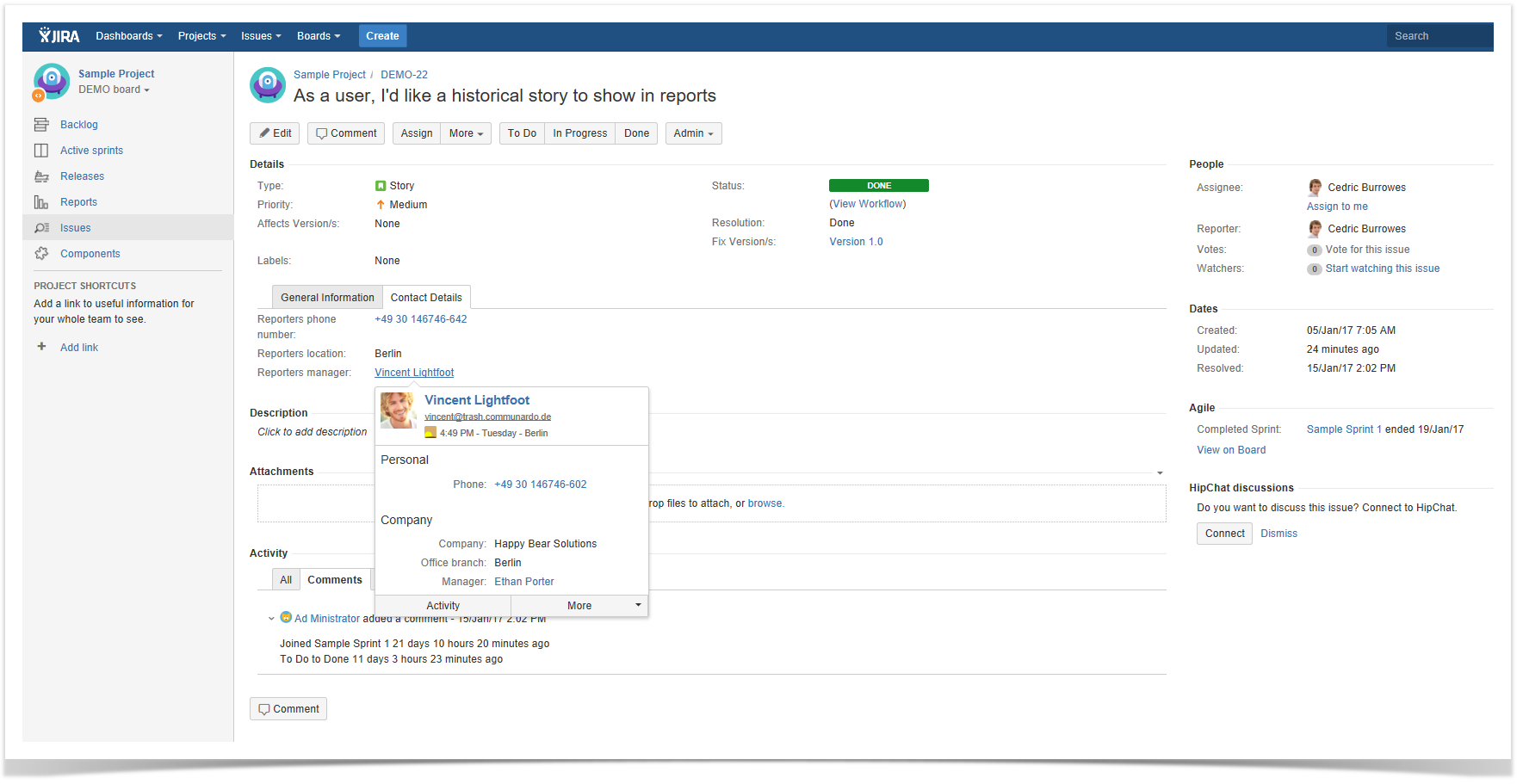Open the Components puzzle icon

click(x=41, y=254)
